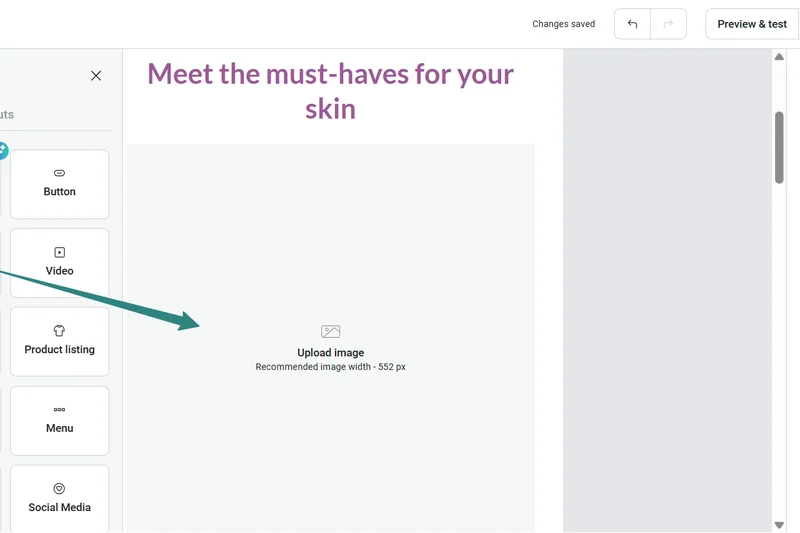Select the Menu block dots icon

(59, 409)
